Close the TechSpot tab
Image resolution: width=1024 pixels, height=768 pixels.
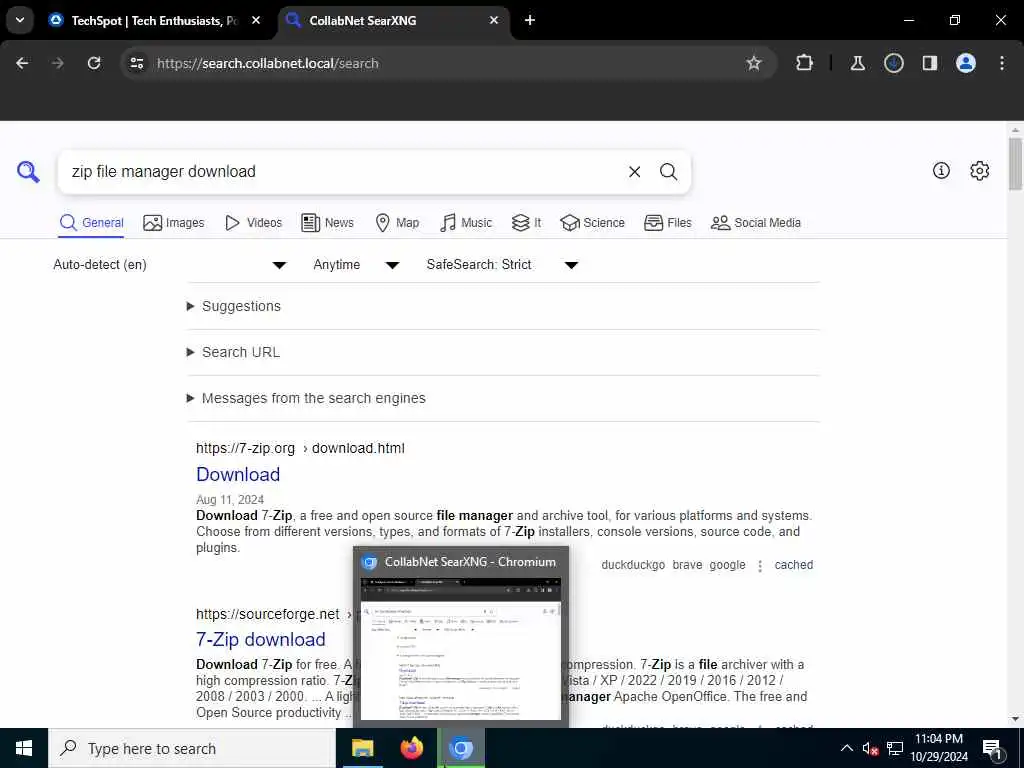pos(256,20)
